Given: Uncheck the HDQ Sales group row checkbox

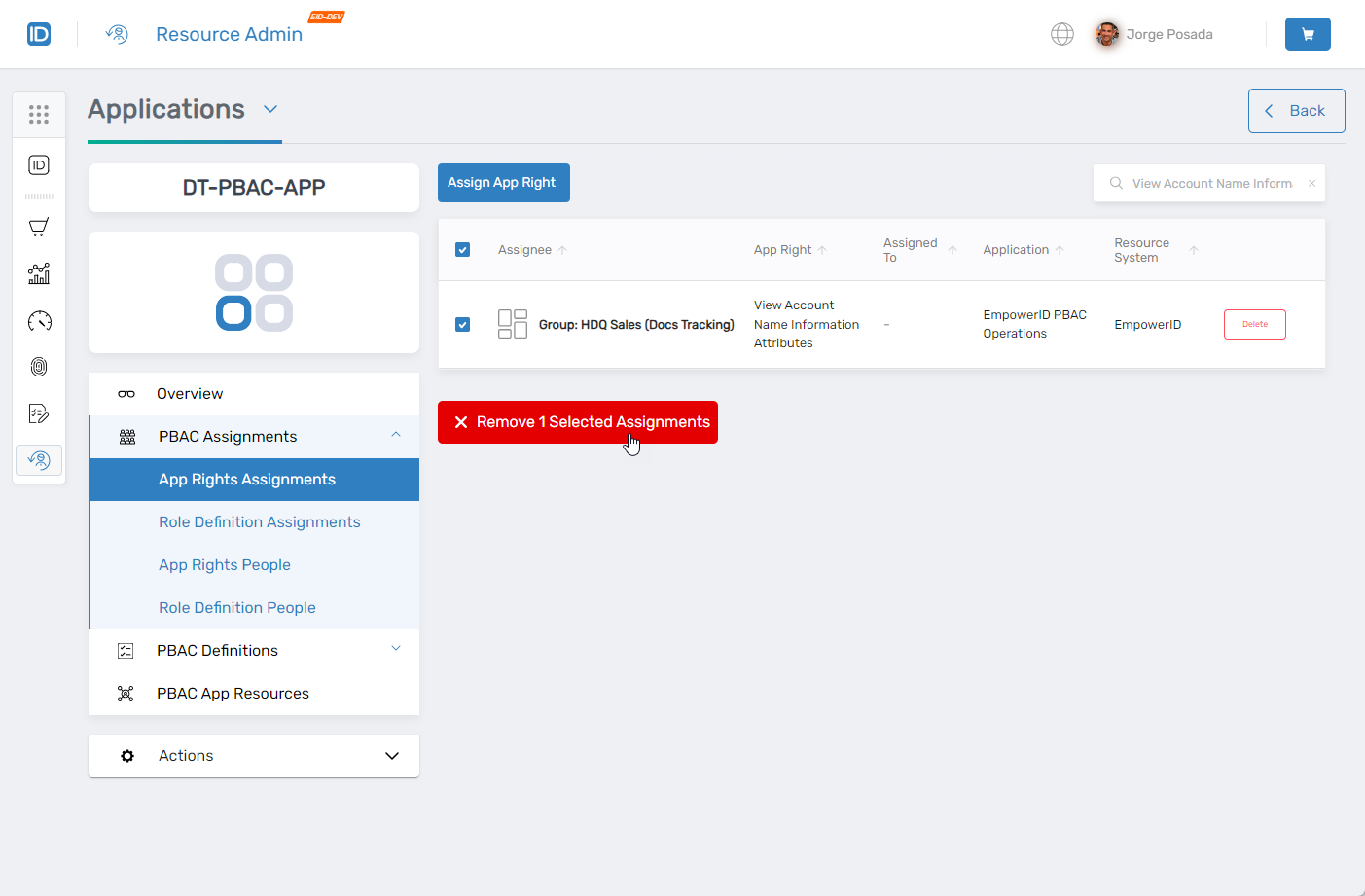Looking at the screenshot, I should coord(462,325).
